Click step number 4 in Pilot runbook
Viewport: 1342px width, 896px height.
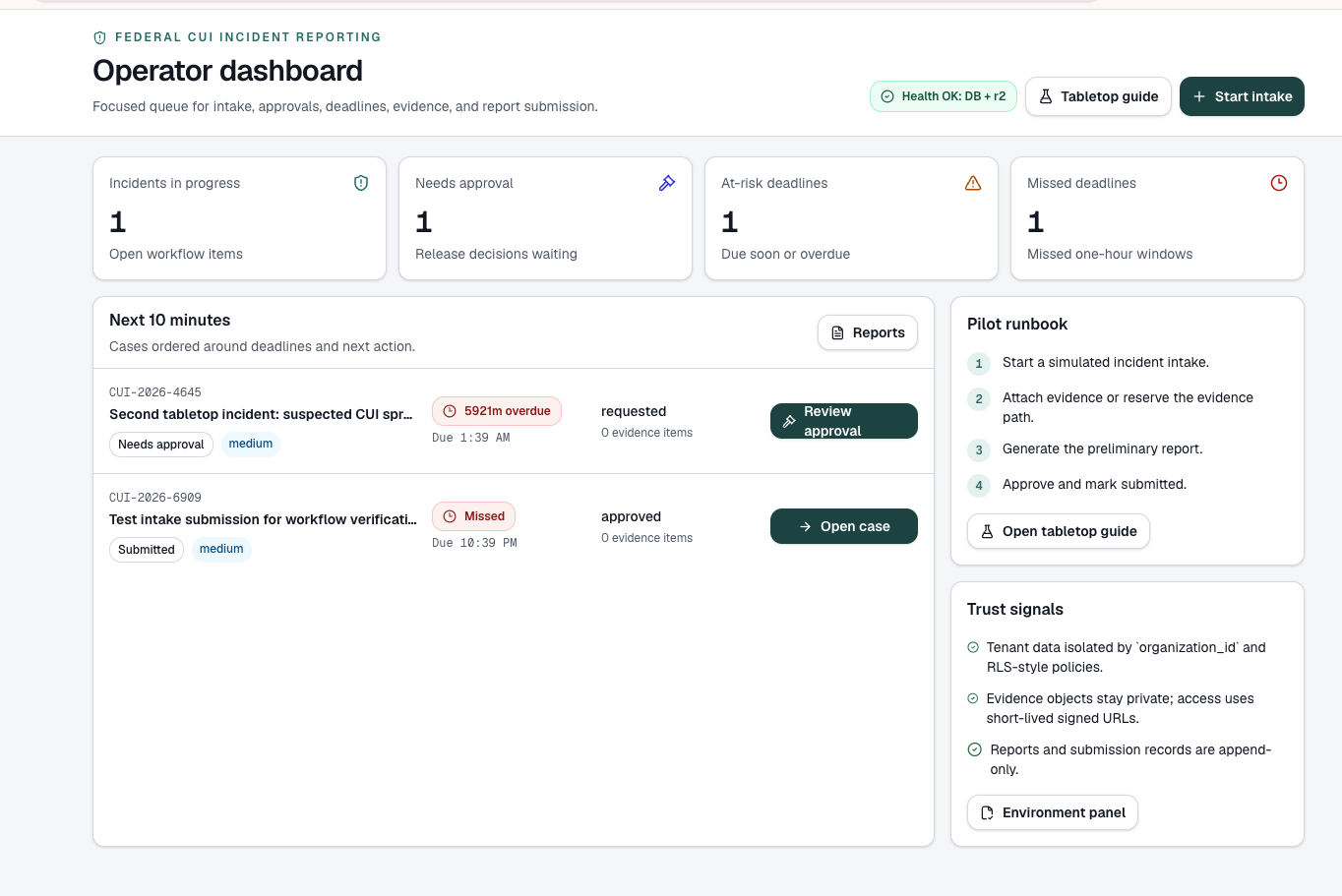tap(979, 486)
